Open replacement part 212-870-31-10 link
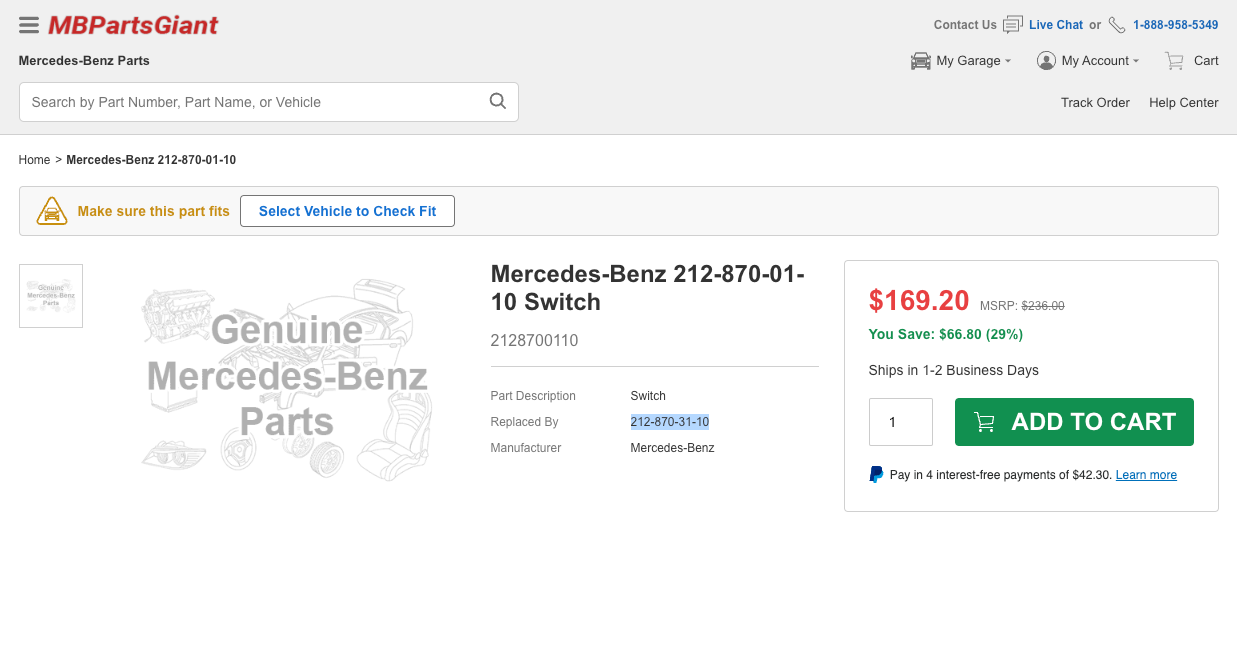The width and height of the screenshot is (1237, 648). (670, 422)
